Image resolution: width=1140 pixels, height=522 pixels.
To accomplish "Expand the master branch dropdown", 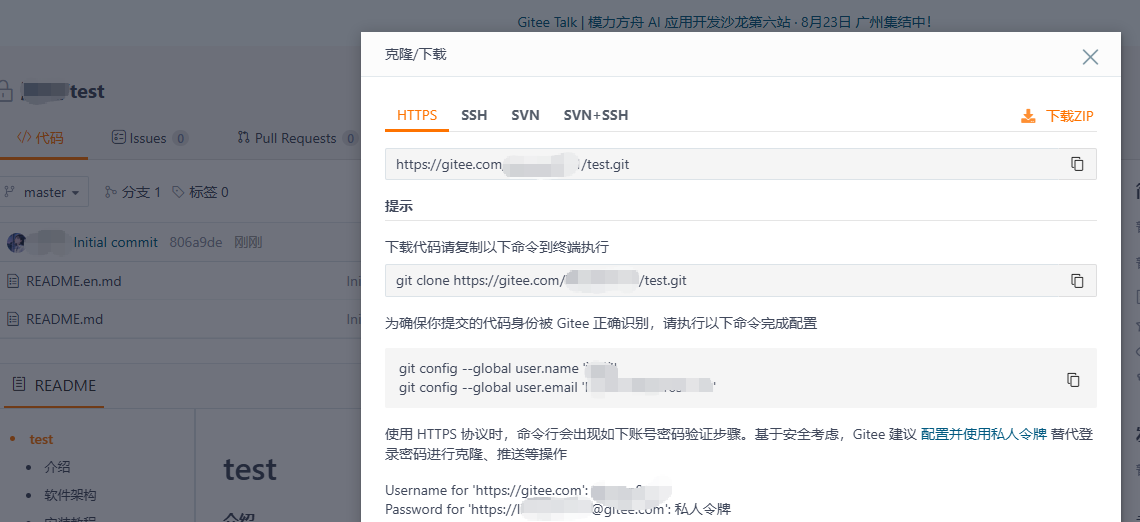I will pyautogui.click(x=44, y=192).
